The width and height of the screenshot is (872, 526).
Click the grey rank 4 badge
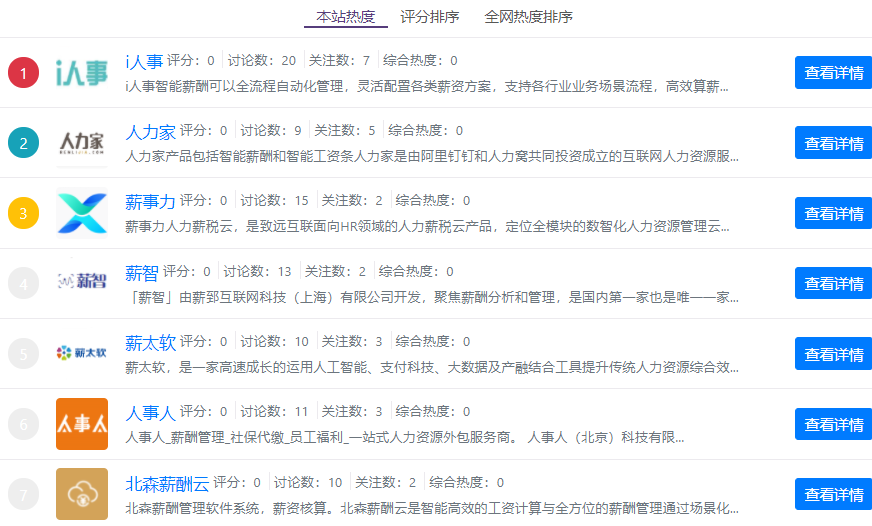tap(23, 284)
